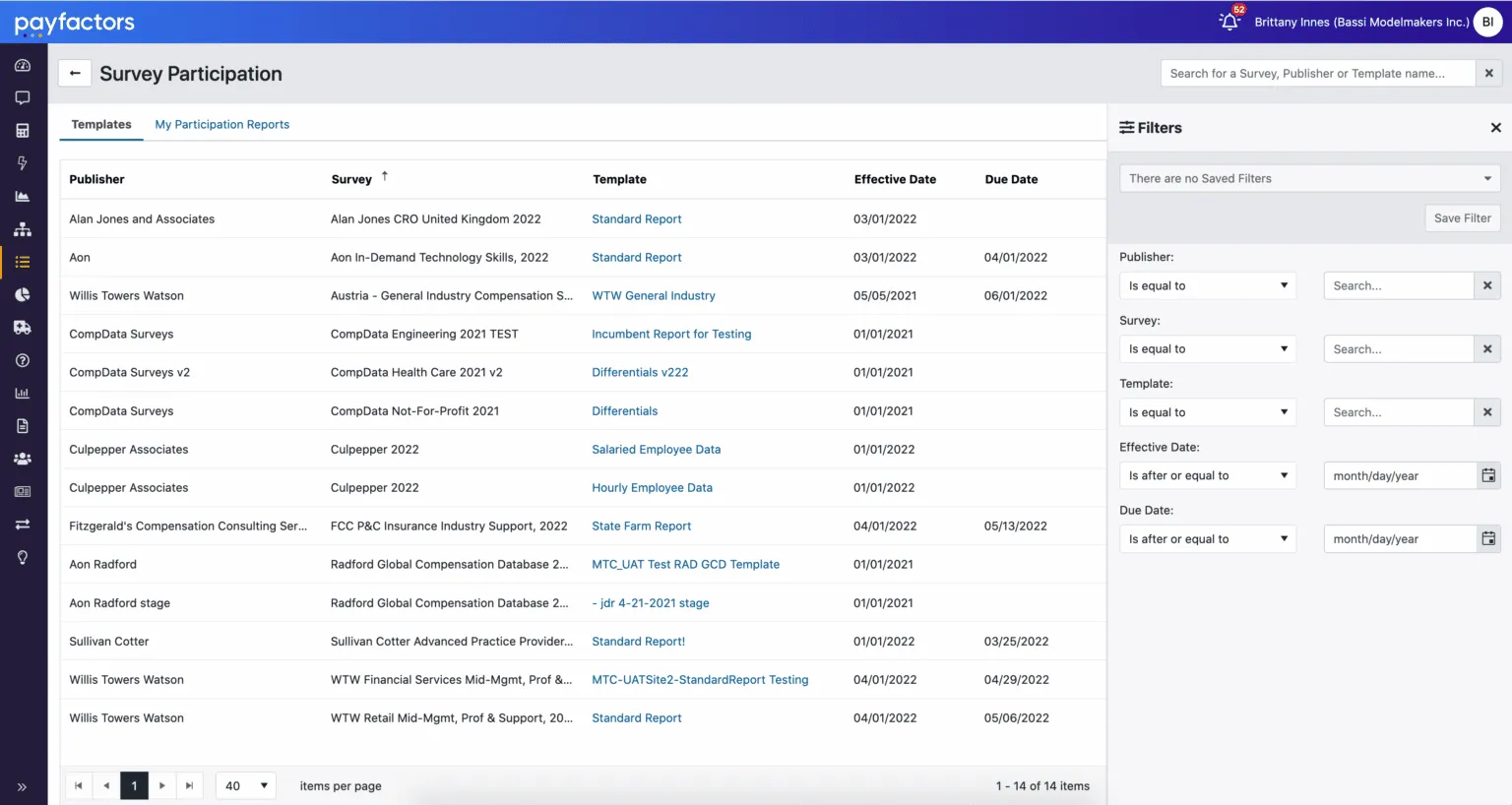This screenshot has width=1512, height=805.
Task: Select the Templates tab
Action: click(101, 125)
